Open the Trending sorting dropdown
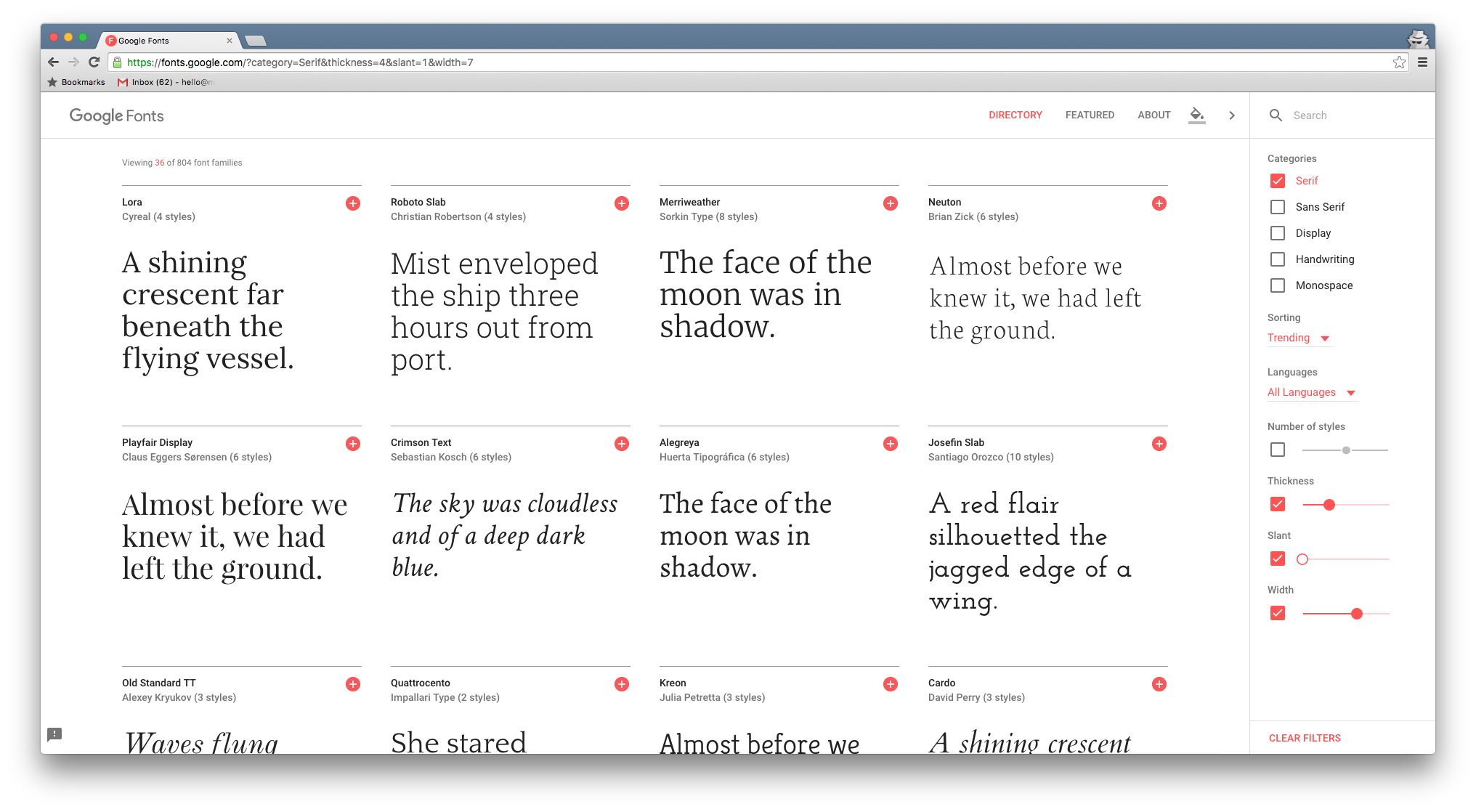 click(x=1299, y=338)
